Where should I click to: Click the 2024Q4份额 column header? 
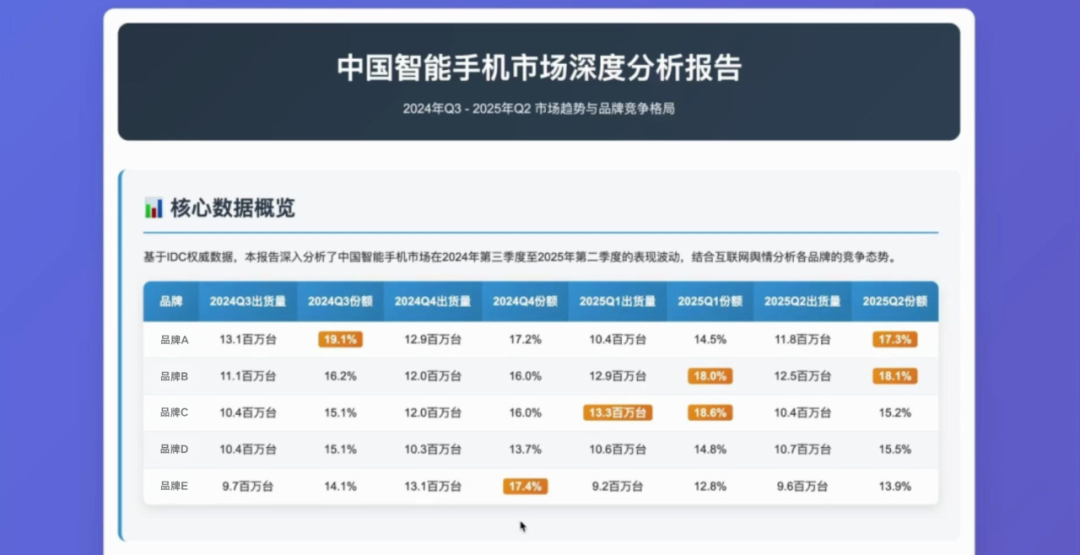[x=525, y=301]
